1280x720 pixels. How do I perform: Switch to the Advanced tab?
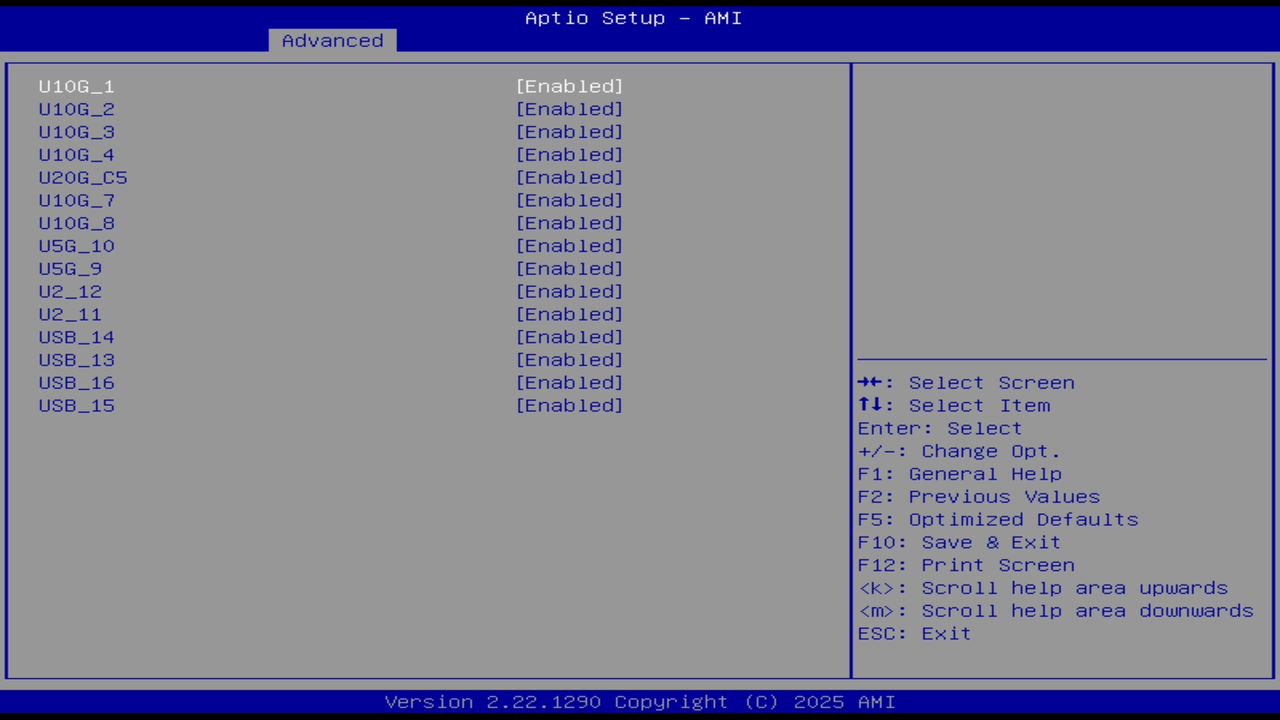pos(332,40)
